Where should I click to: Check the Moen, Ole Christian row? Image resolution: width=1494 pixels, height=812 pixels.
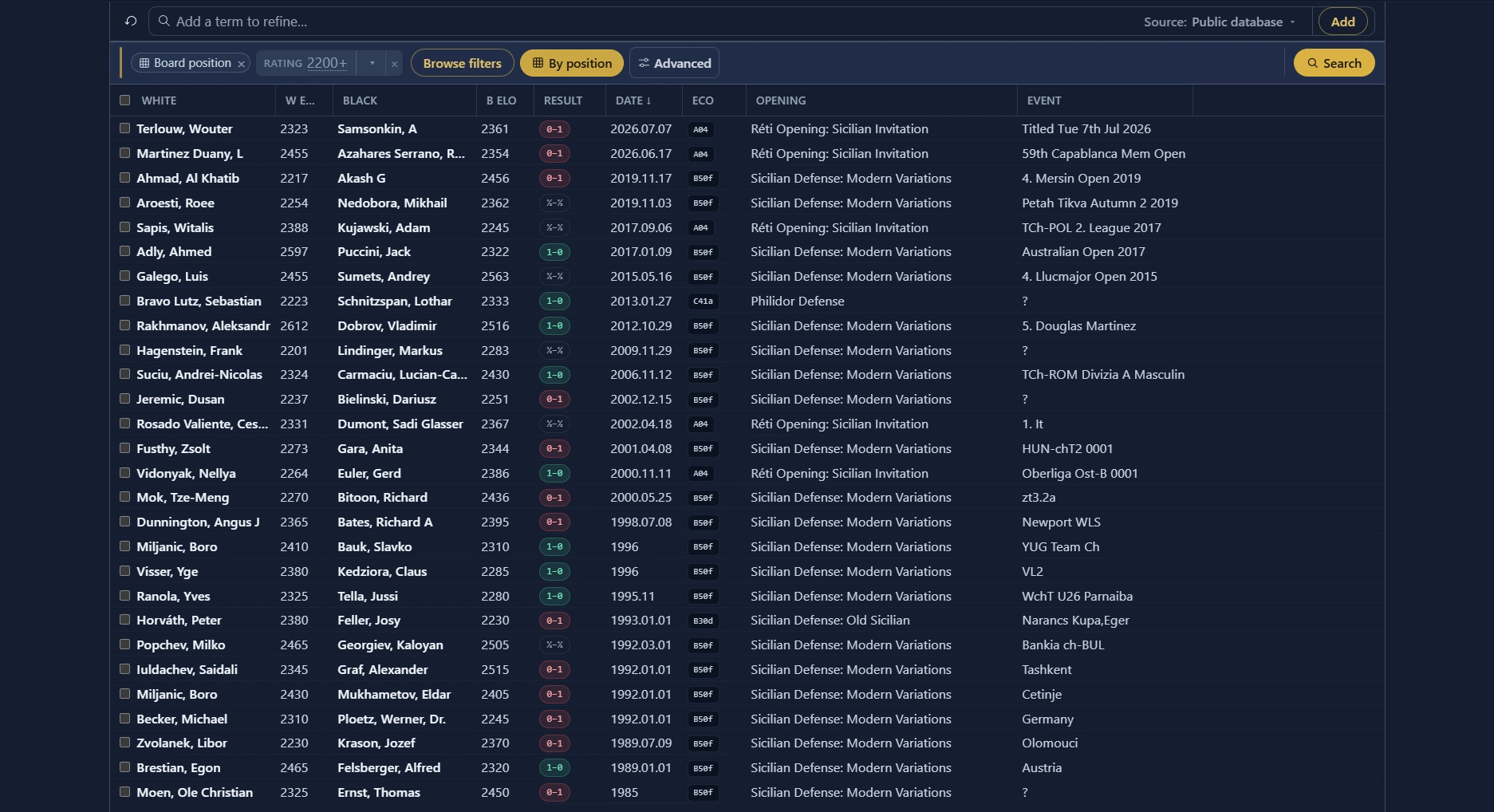coord(124,792)
